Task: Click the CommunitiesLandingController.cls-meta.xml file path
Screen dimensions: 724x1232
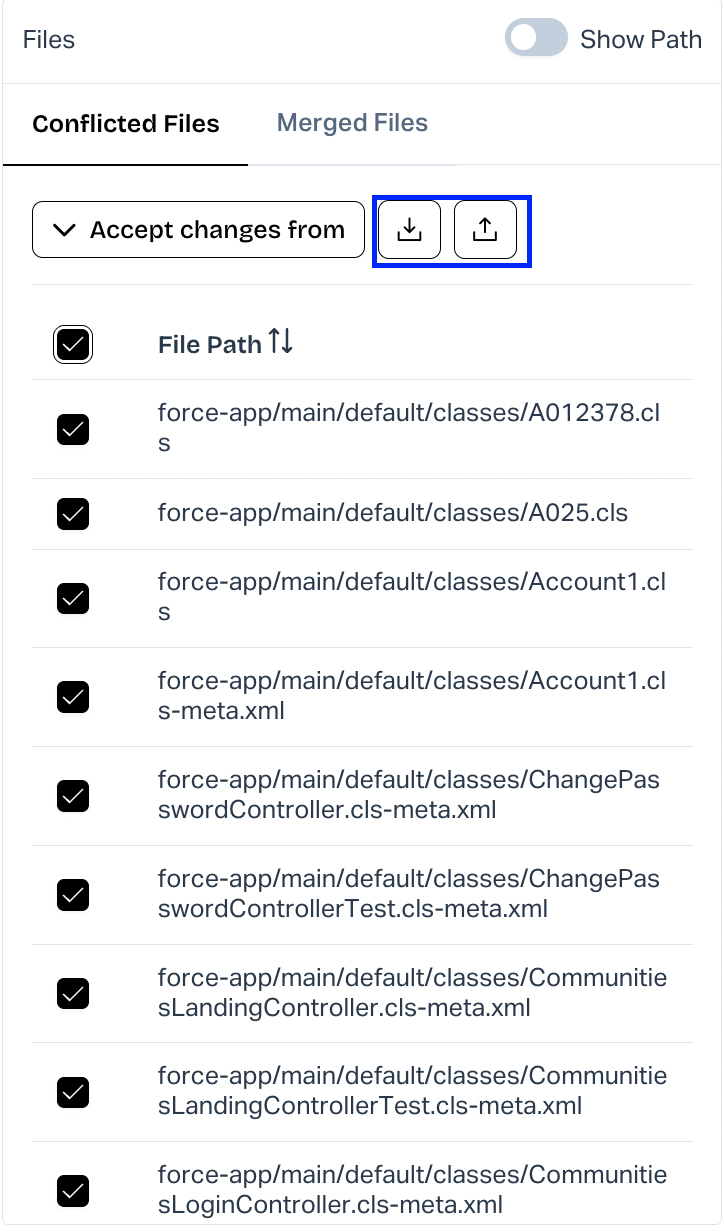Action: 412,992
